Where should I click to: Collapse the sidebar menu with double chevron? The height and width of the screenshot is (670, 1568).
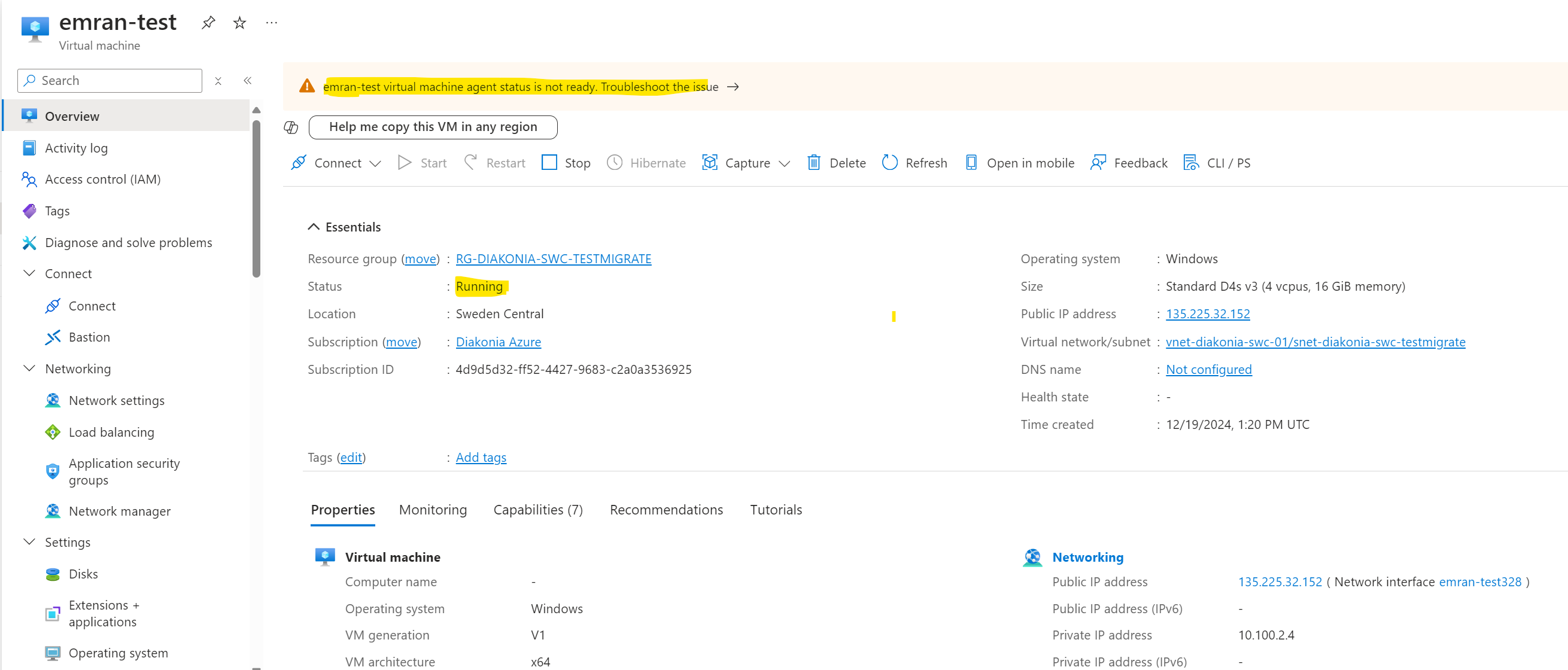click(x=248, y=81)
